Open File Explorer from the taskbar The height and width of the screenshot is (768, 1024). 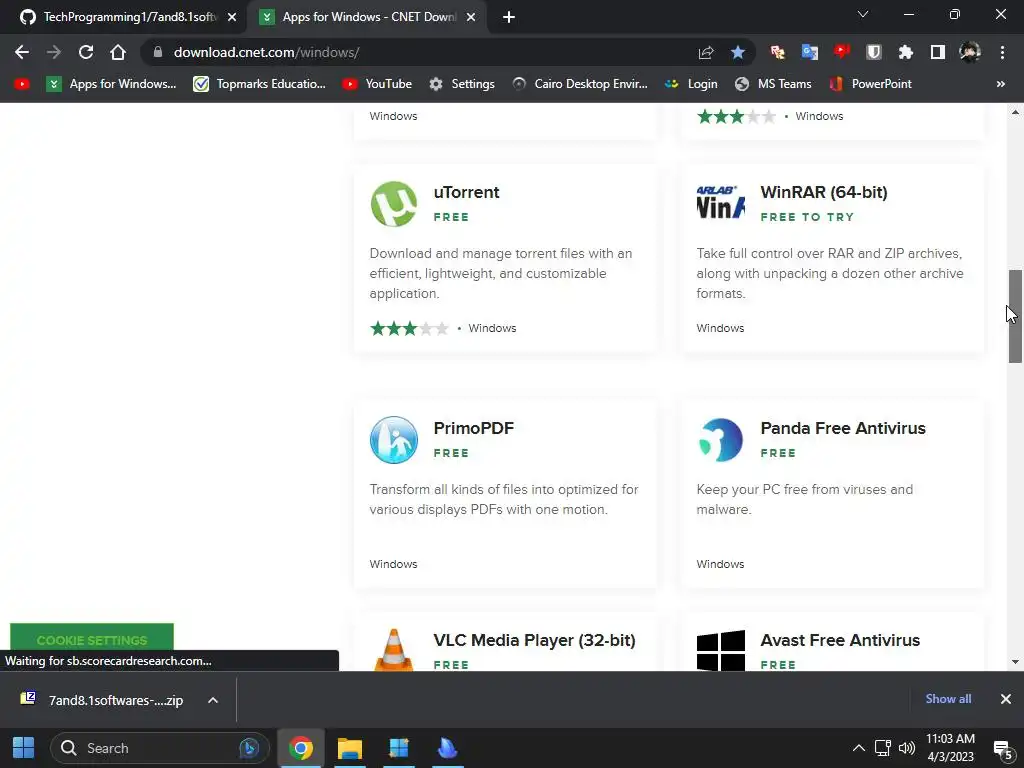(x=350, y=748)
